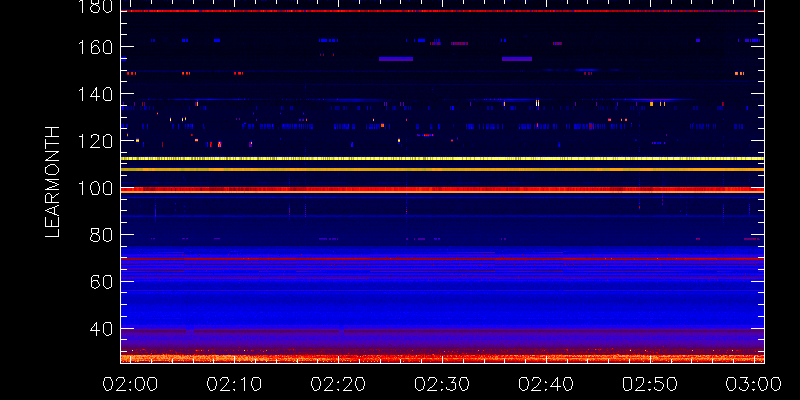Image resolution: width=800 pixels, height=400 pixels.
Task: Click the 40 frequency axis label
Action: (x=101, y=329)
